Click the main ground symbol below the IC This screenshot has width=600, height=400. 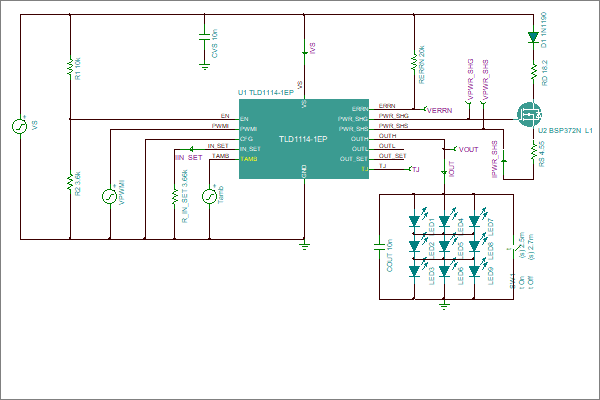coord(305,245)
